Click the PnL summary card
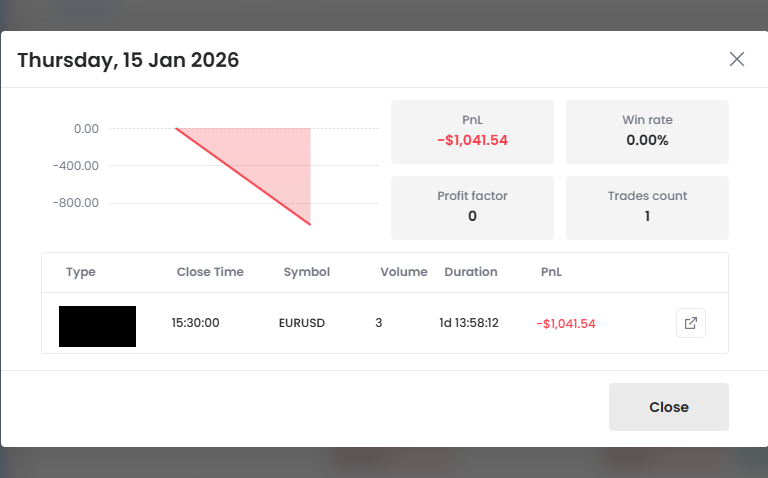768x478 pixels. [x=472, y=131]
